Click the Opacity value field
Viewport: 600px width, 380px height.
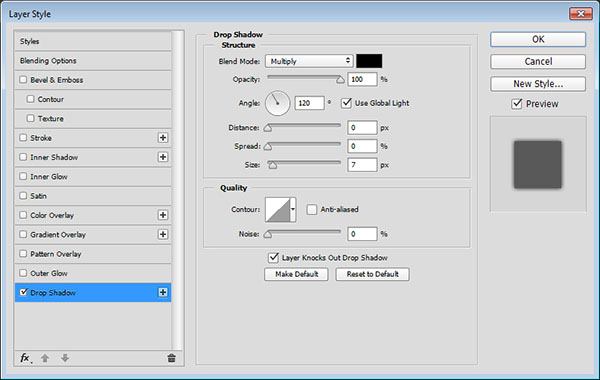362,79
